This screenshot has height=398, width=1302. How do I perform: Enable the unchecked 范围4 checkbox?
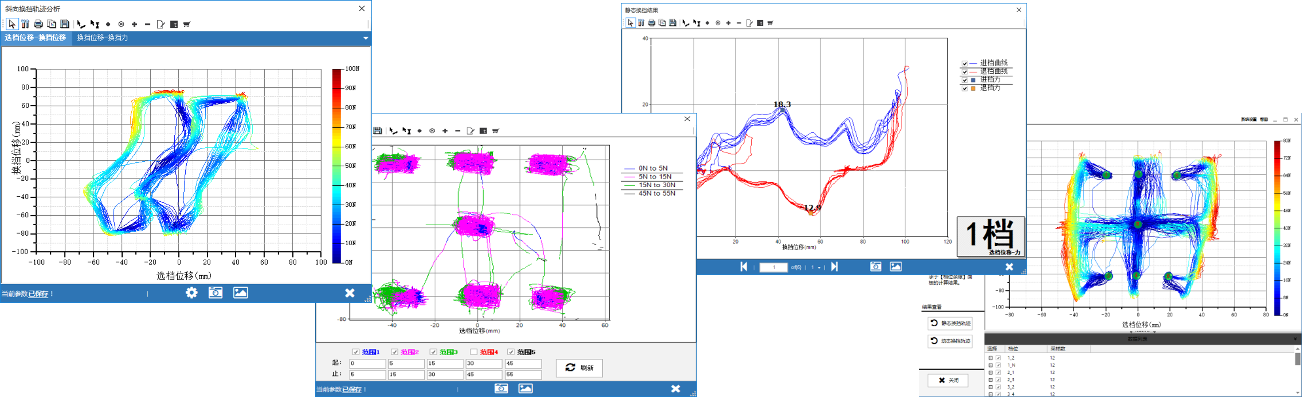click(474, 351)
